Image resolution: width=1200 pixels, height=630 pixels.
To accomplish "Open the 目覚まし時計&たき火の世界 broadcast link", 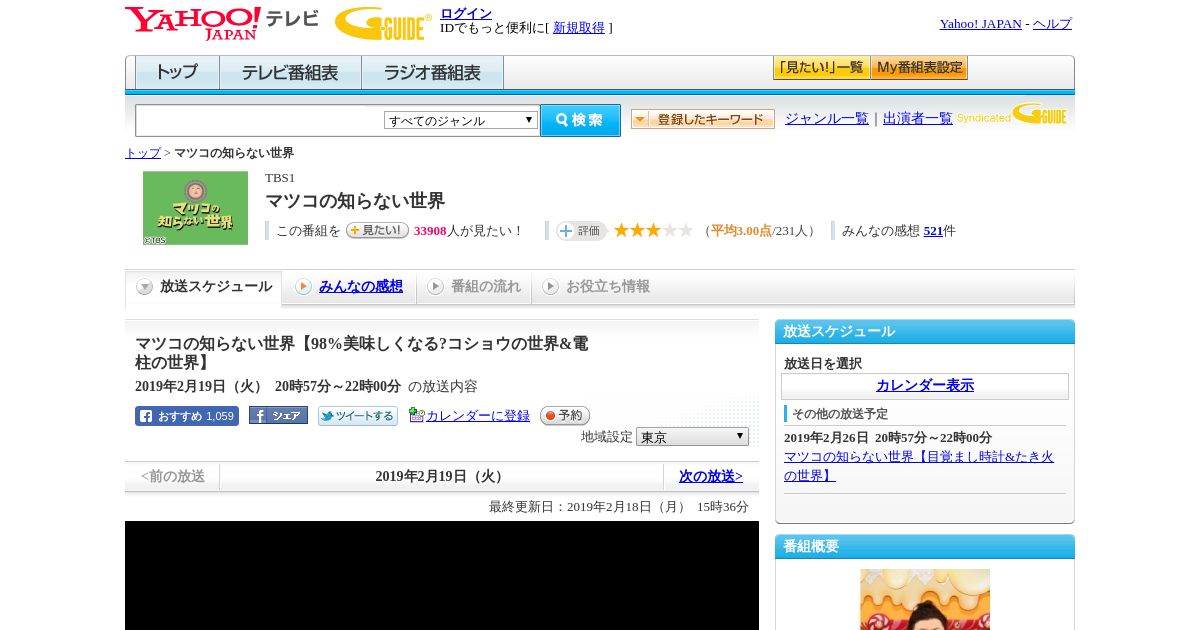I will 919,466.
